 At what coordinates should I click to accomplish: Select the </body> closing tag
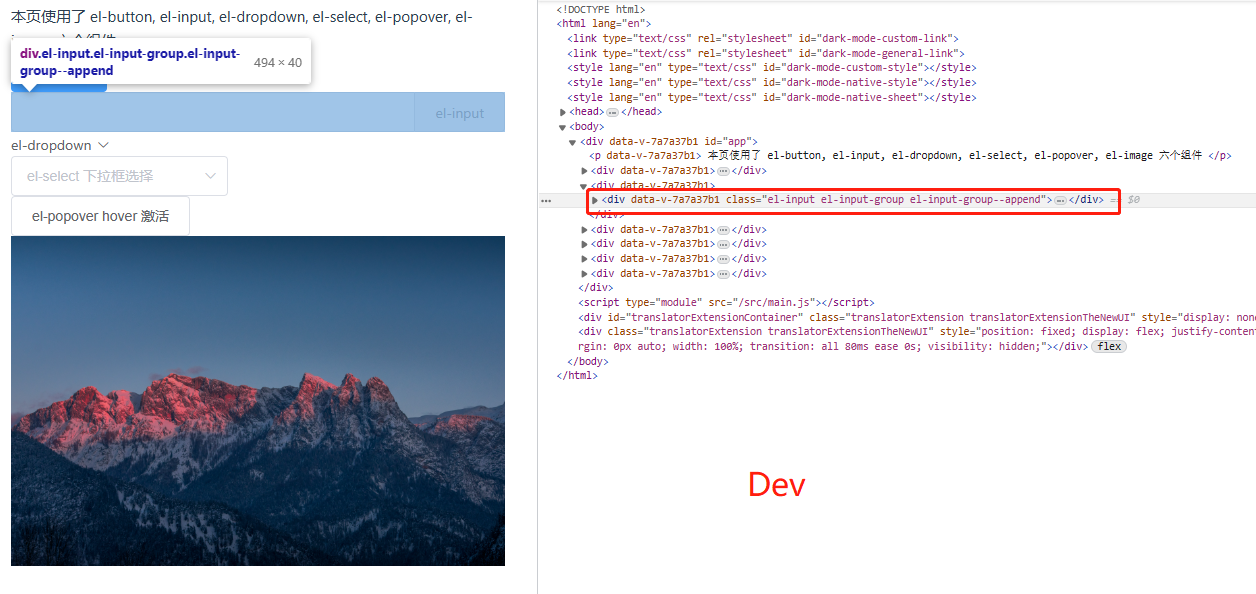[587, 361]
